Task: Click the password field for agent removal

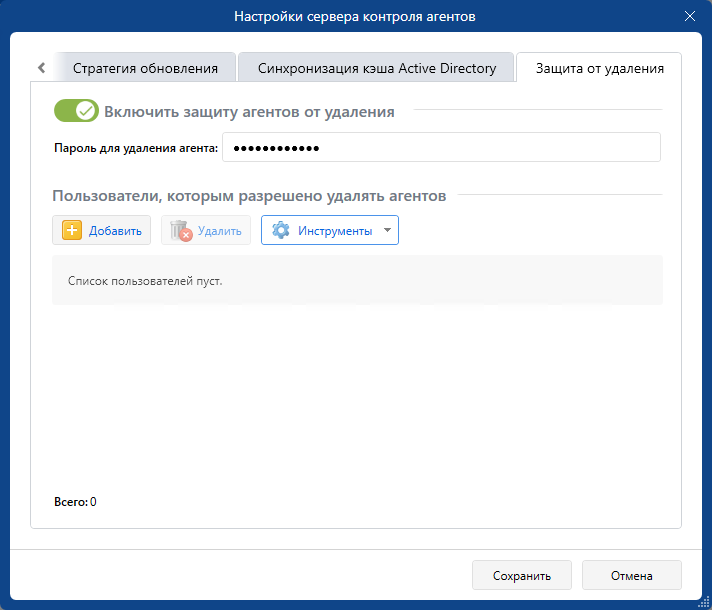Action: [441, 147]
